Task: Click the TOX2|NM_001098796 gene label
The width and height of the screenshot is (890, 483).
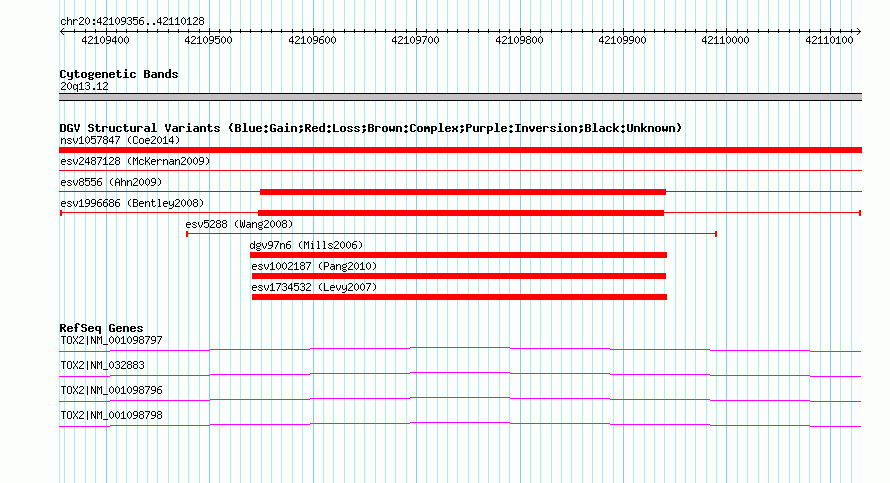Action: pyautogui.click(x=111, y=390)
